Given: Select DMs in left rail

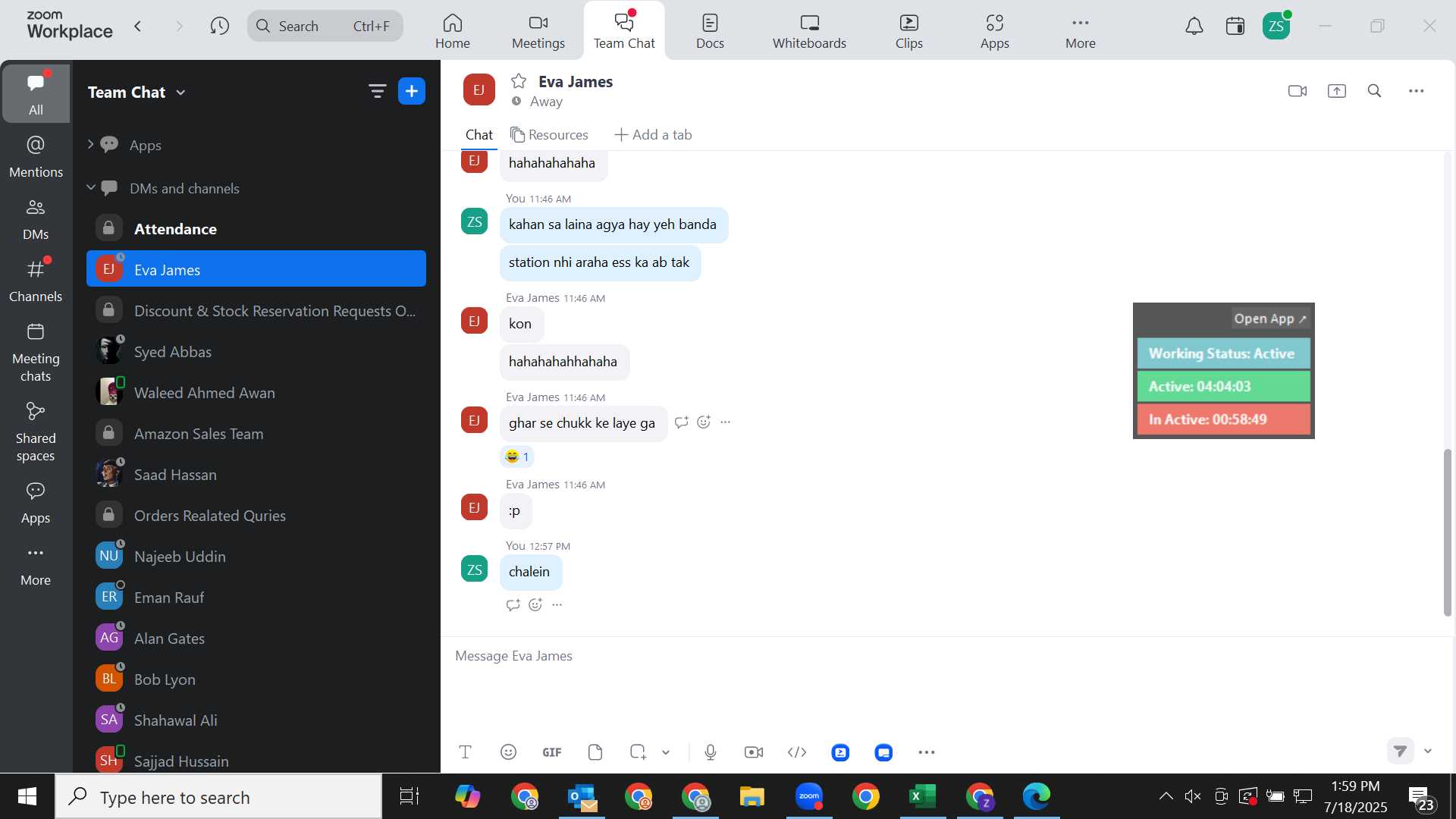Looking at the screenshot, I should coord(36,219).
